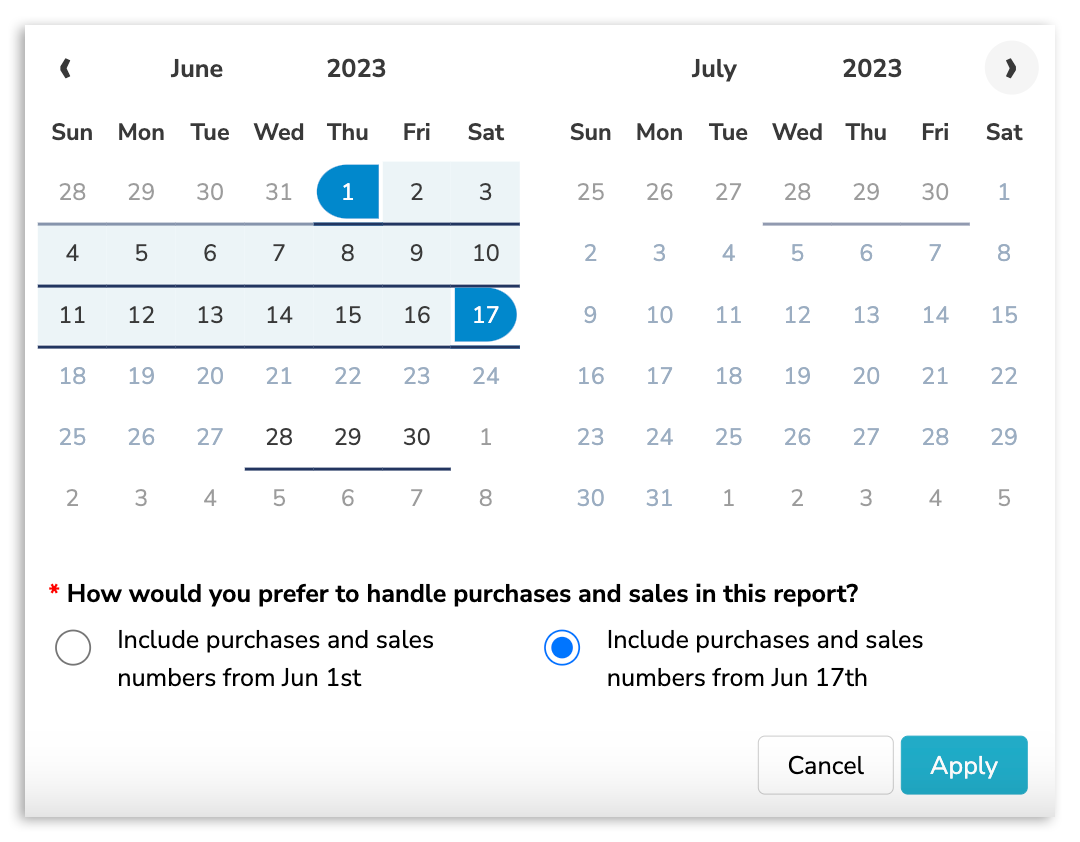1080x842 pixels.
Task: Select June 1 start date
Action: tap(348, 192)
